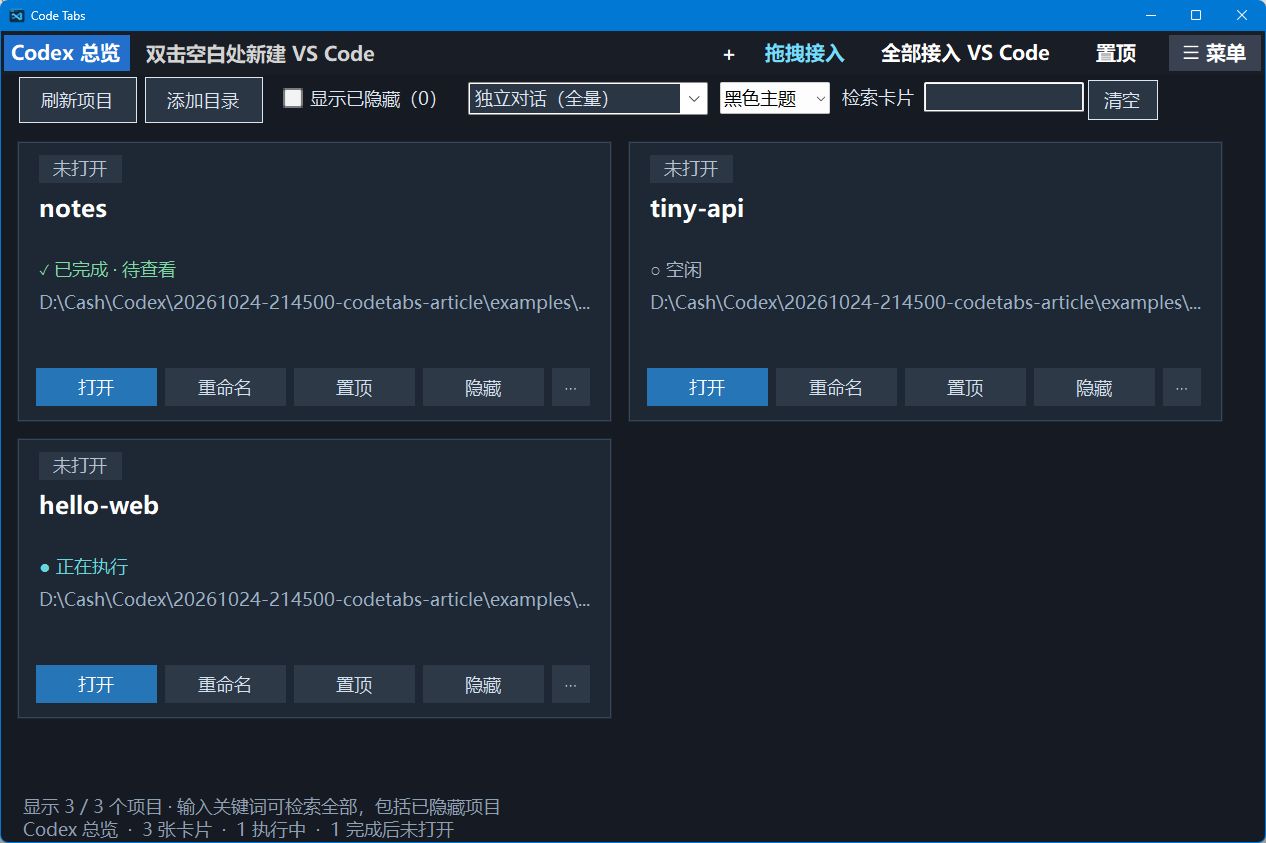Maximize the Code Tabs window

(x=1196, y=15)
